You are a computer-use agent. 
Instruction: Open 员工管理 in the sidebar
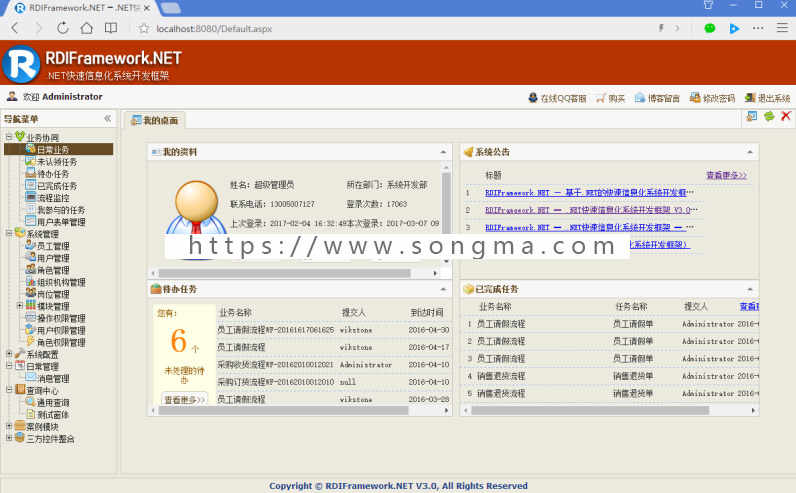[x=53, y=246]
